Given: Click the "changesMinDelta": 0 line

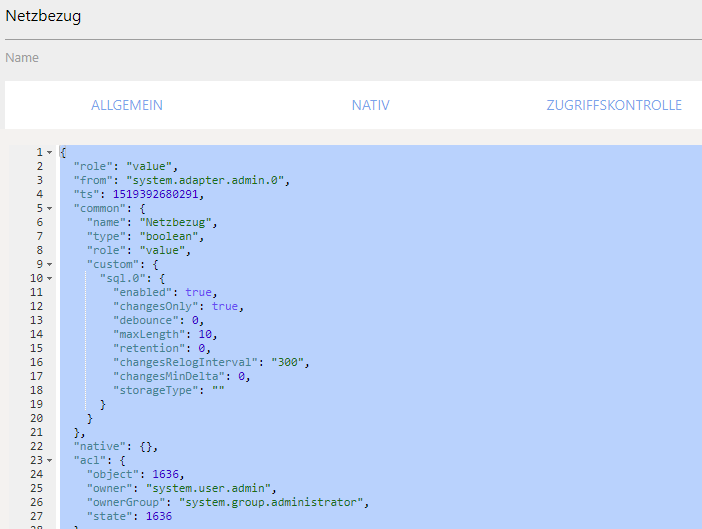Looking at the screenshot, I should 182,376.
